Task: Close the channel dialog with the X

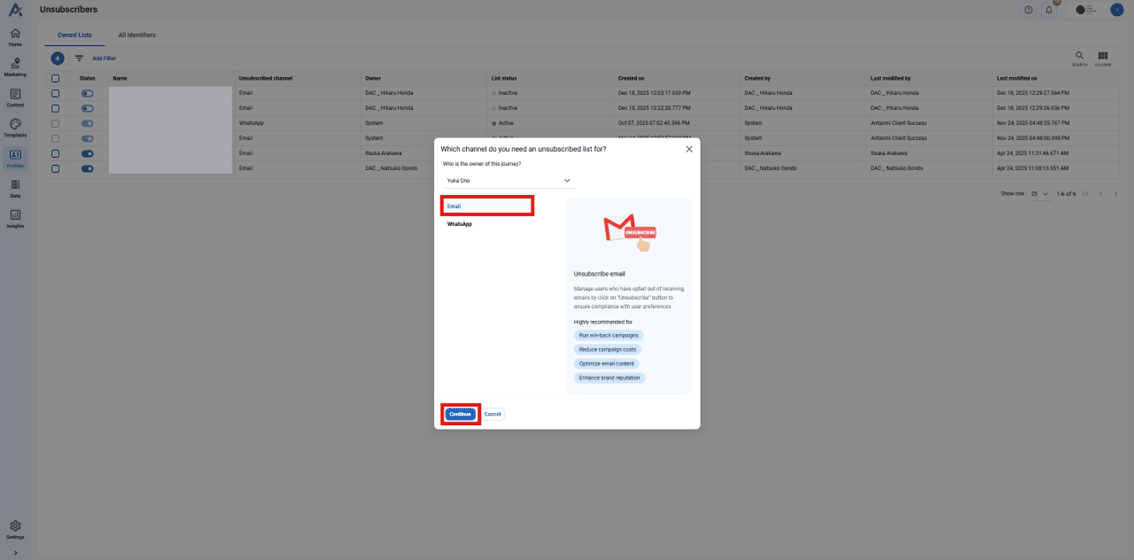Action: click(688, 149)
